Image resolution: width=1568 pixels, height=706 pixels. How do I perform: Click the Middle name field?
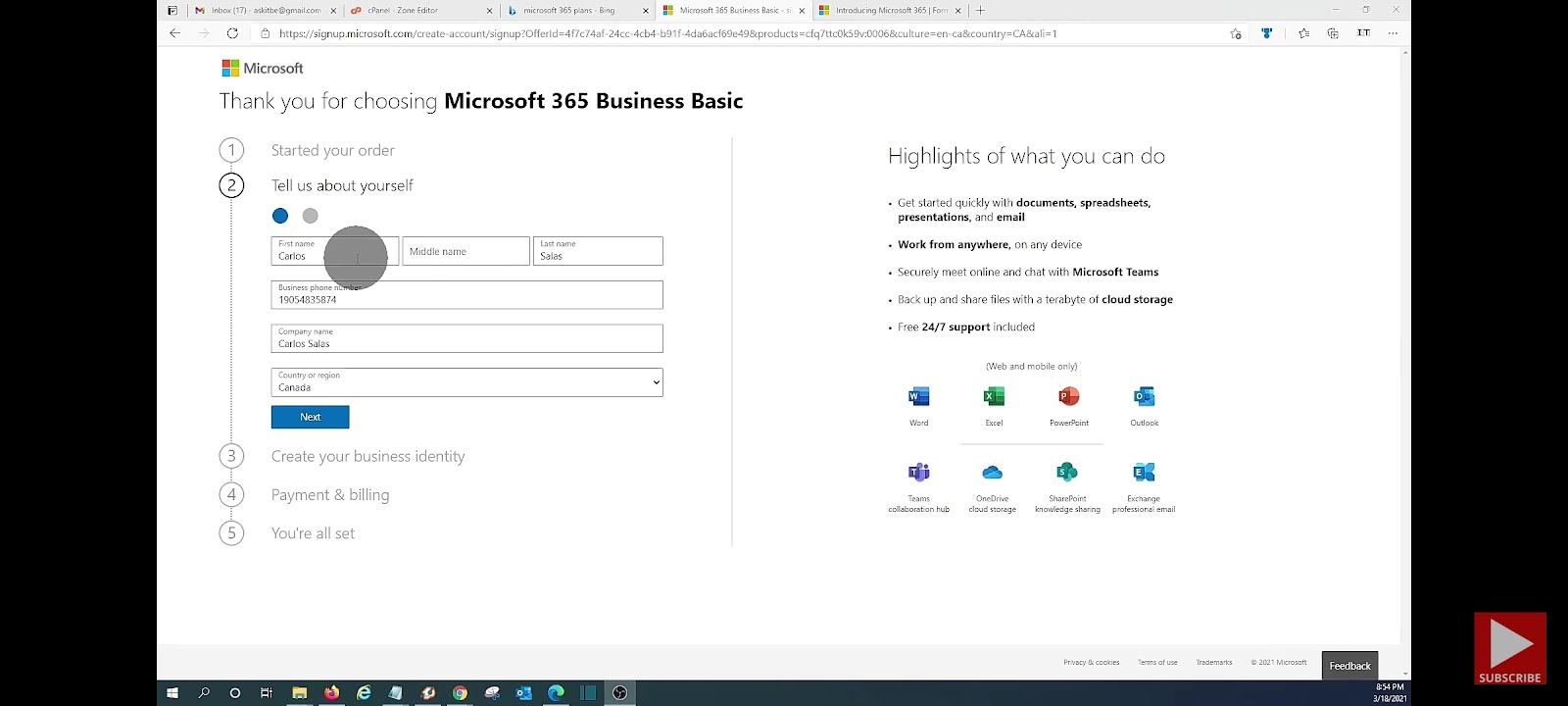pos(465,251)
